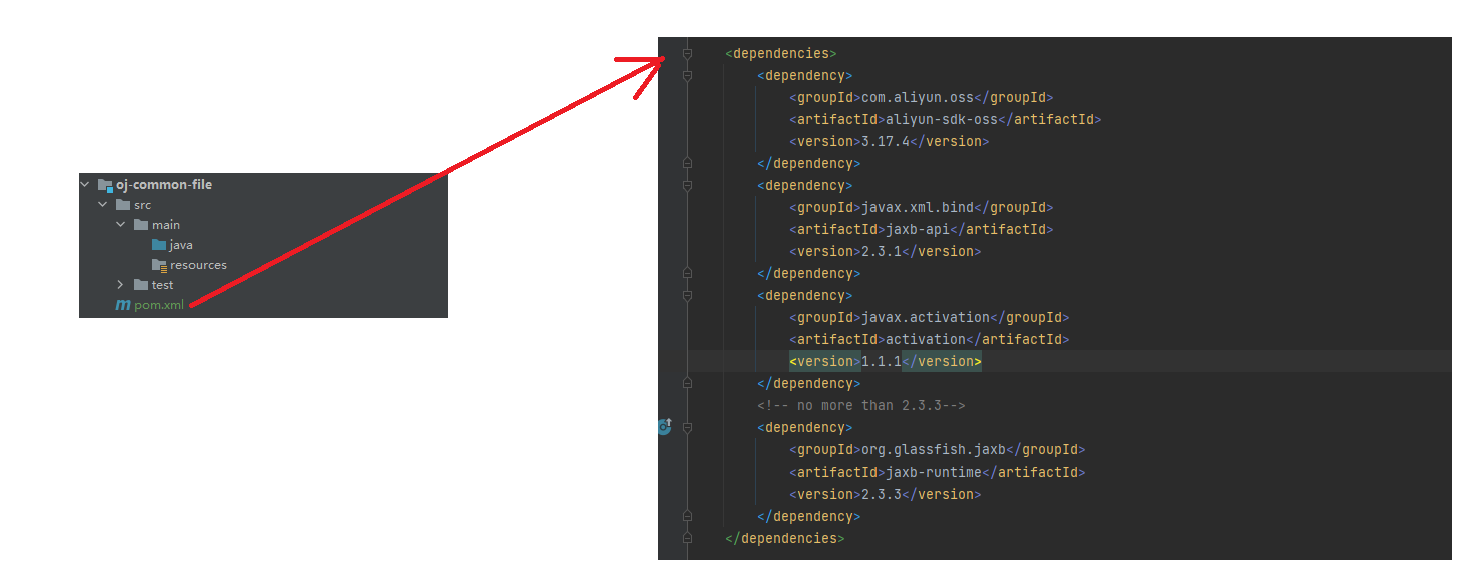
Task: Fold marker at closing dependency tag after 1.1.1
Action: tap(687, 383)
